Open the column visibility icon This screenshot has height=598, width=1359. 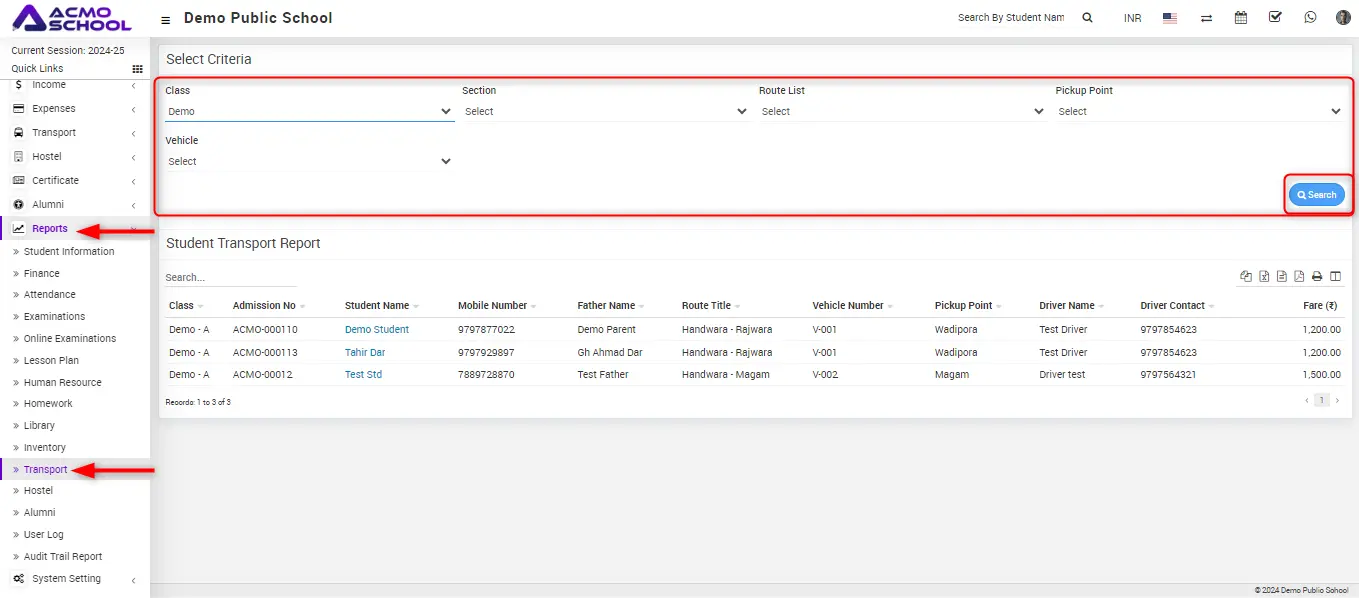tap(1335, 277)
